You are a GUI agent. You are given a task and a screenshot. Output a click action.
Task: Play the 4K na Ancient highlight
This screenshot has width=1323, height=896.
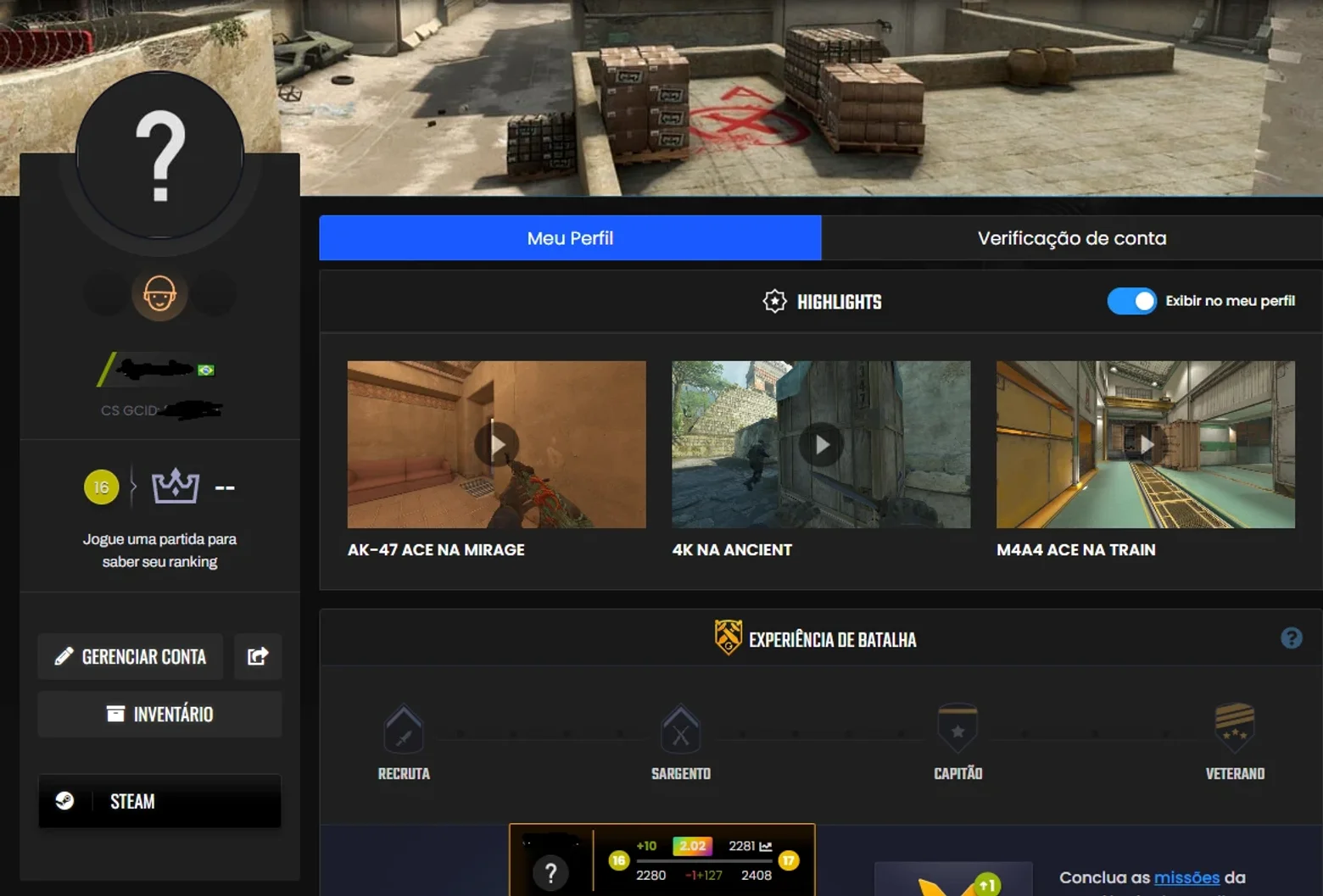pyautogui.click(x=821, y=444)
